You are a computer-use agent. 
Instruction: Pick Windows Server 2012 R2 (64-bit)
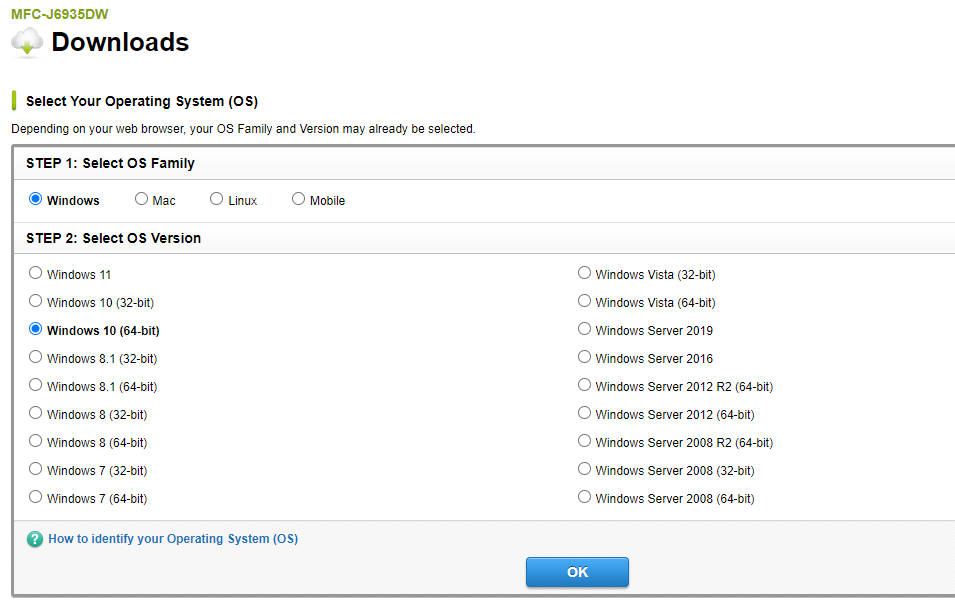point(584,385)
